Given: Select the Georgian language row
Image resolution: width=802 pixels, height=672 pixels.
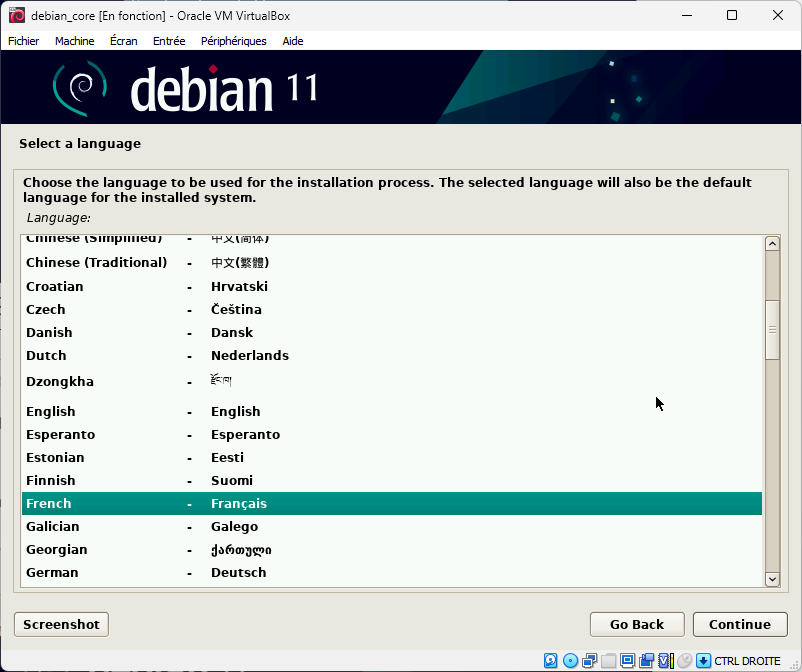Looking at the screenshot, I should pos(392,550).
